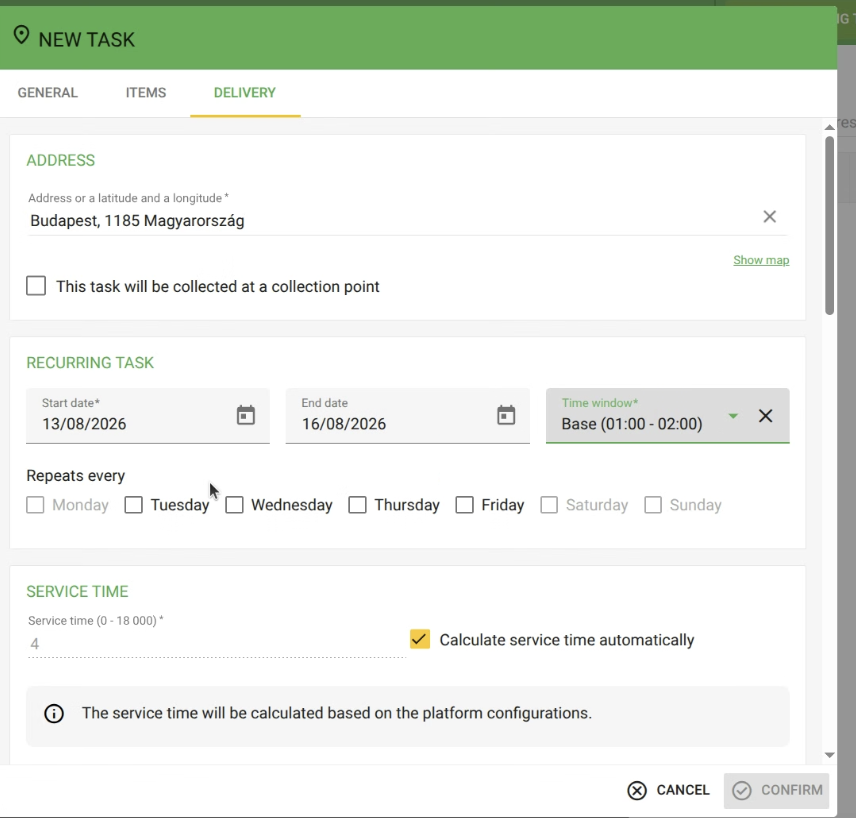856x818 pixels.
Task: Click the NEW TASK dialog title
Action: pos(87,40)
